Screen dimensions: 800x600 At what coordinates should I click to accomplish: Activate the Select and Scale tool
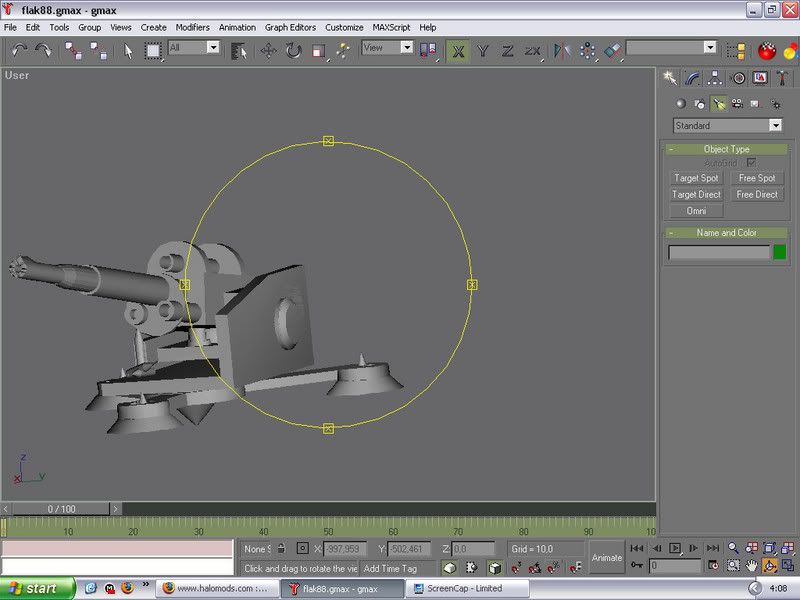click(x=318, y=51)
